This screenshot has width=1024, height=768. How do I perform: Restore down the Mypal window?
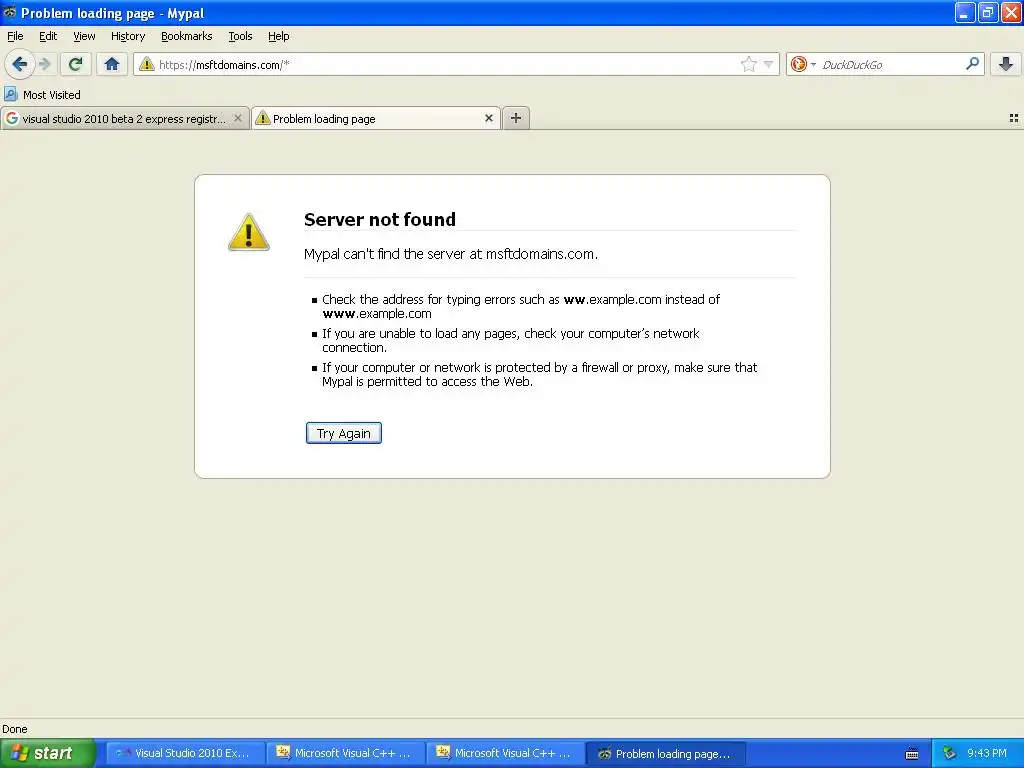[x=988, y=12]
